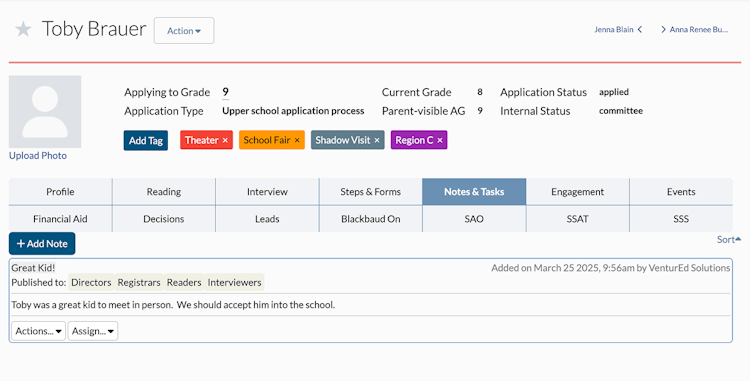This screenshot has width=750, height=381.
Task: Click the Add Note button
Action: click(42, 243)
